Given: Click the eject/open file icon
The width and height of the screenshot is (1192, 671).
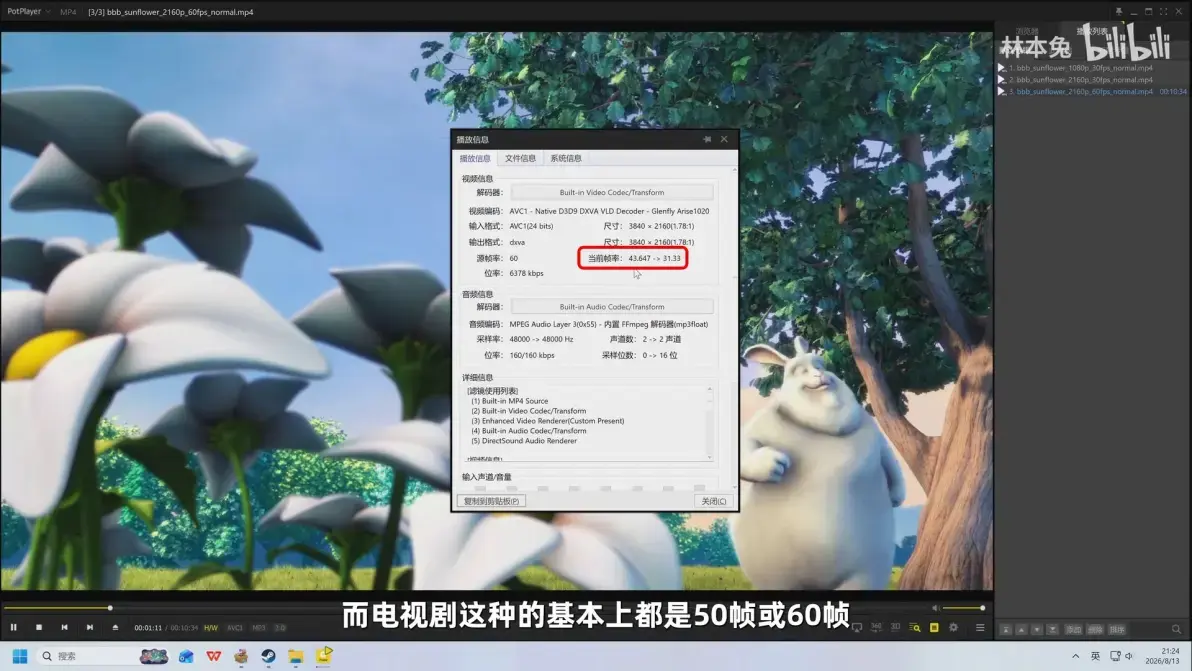Looking at the screenshot, I should tap(116, 628).
